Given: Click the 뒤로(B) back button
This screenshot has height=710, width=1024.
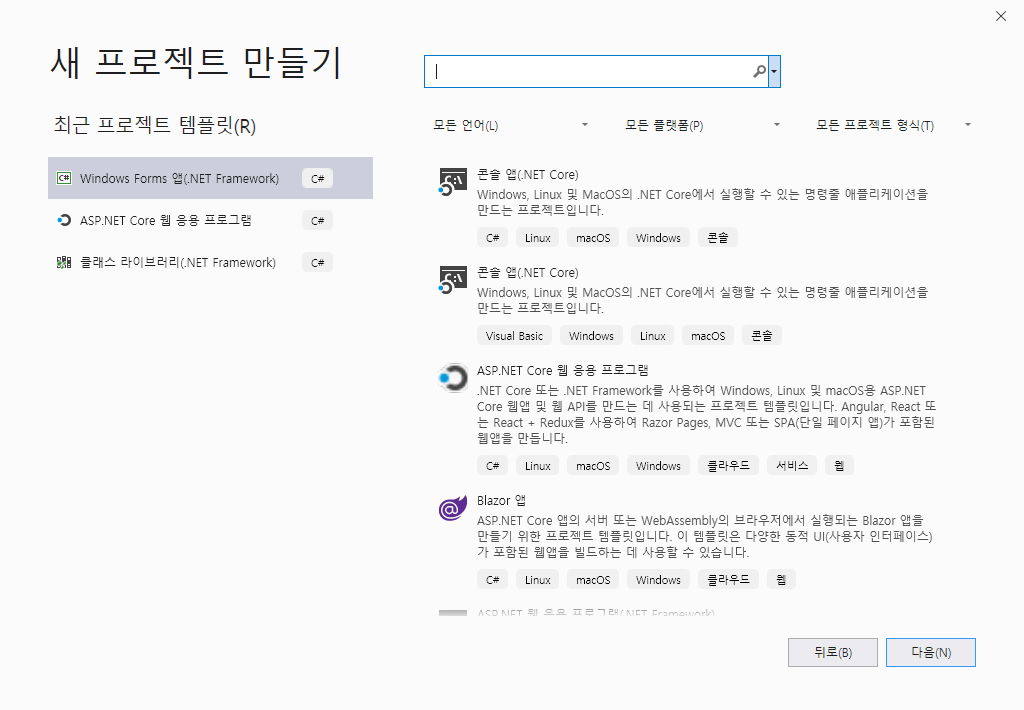Looking at the screenshot, I should pos(833,653).
